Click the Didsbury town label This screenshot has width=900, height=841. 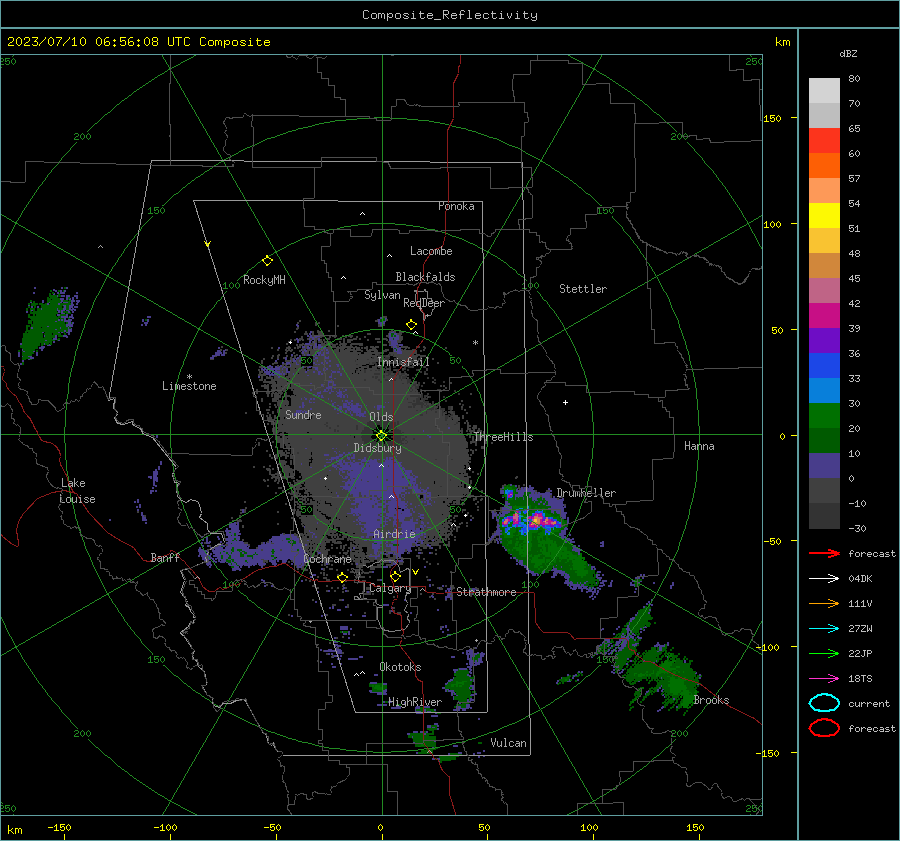(377, 448)
